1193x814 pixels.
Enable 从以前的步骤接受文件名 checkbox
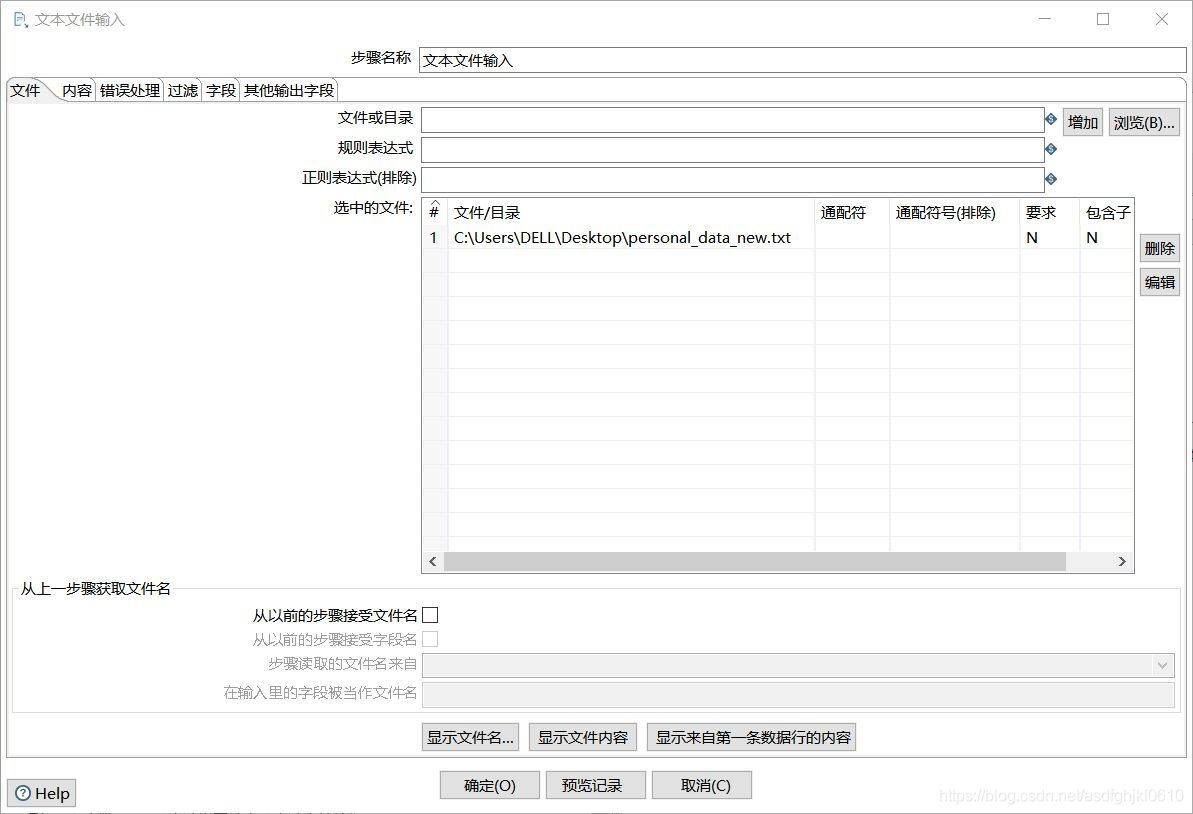coord(431,614)
